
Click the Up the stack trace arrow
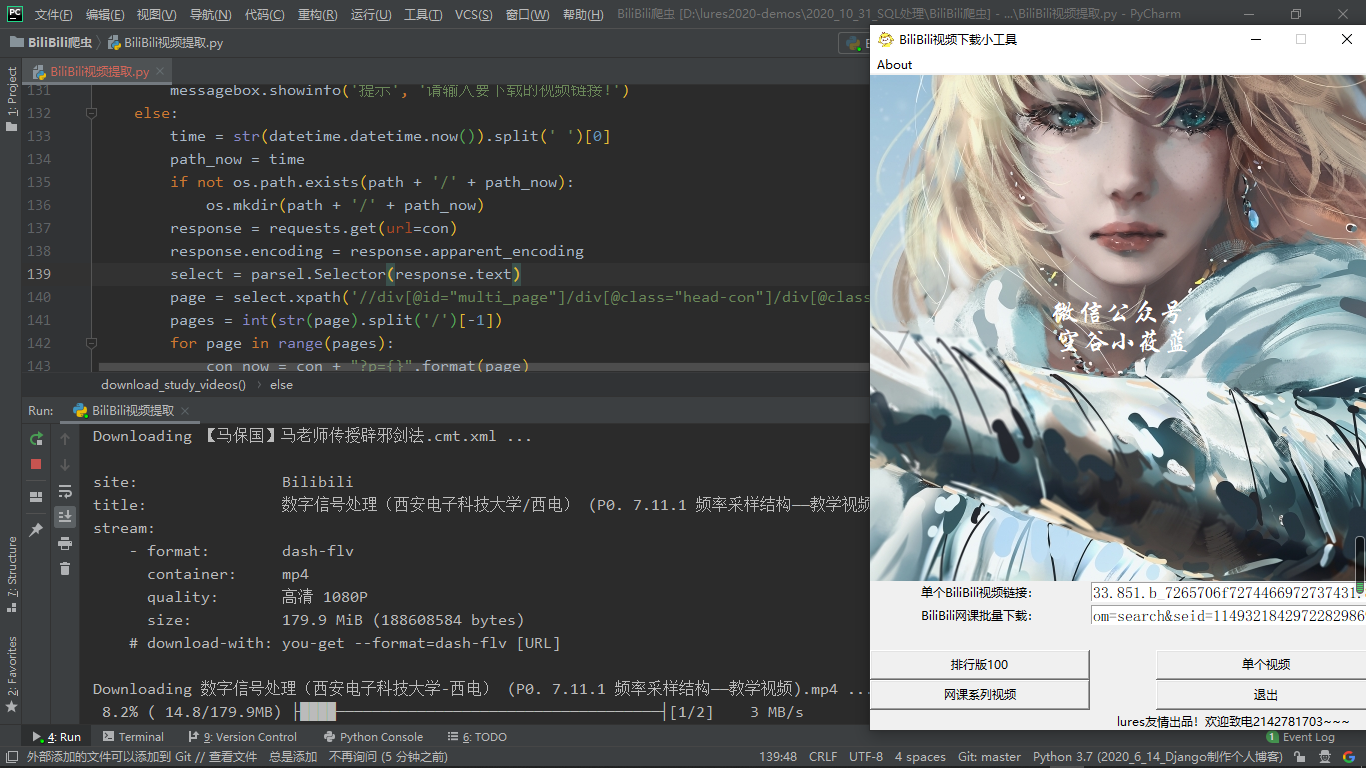pos(65,439)
